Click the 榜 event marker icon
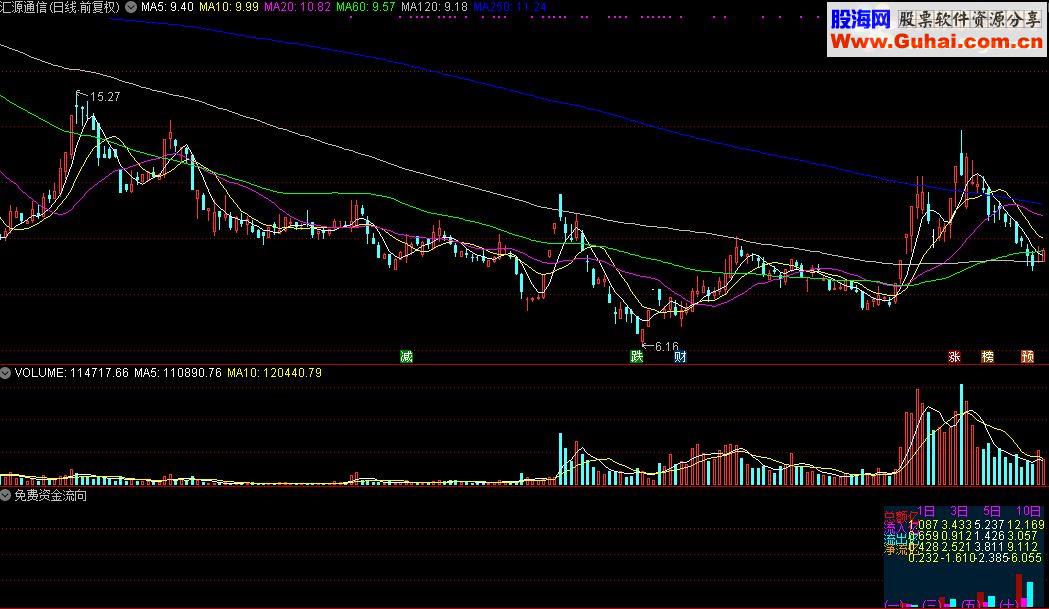This screenshot has width=1049, height=609. (x=987, y=357)
